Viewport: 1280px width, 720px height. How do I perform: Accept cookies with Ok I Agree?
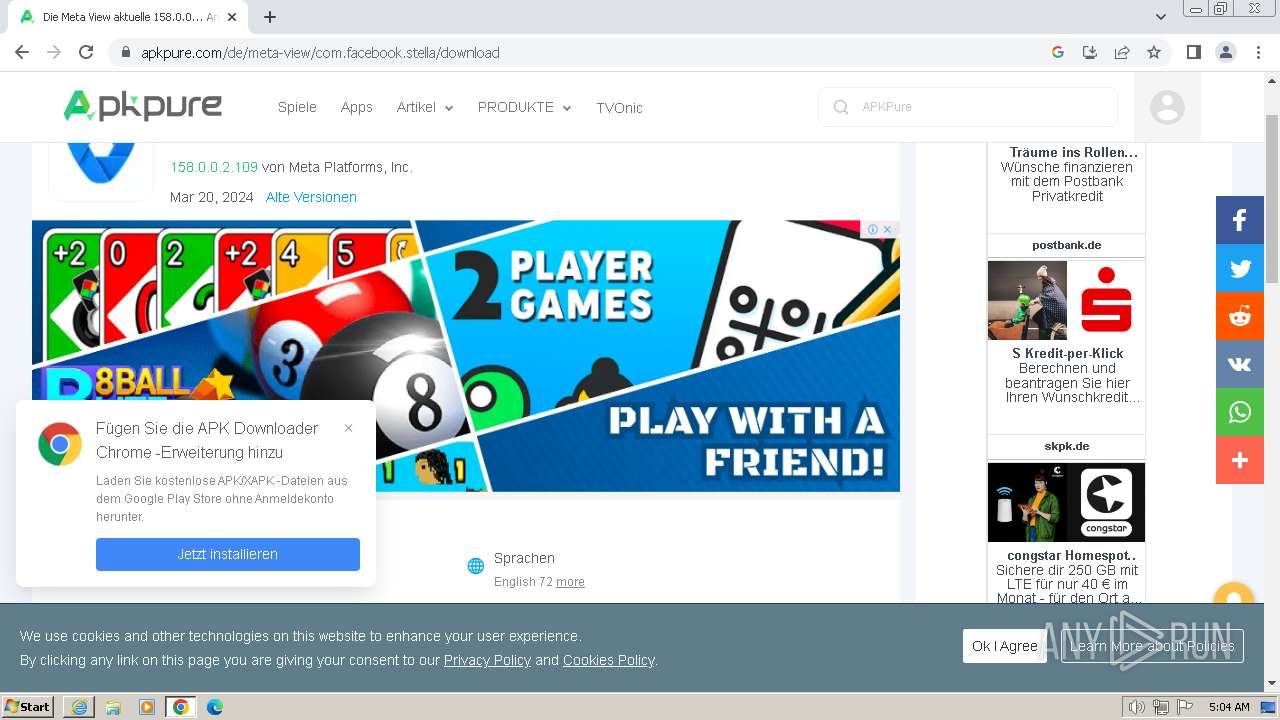click(x=1005, y=646)
